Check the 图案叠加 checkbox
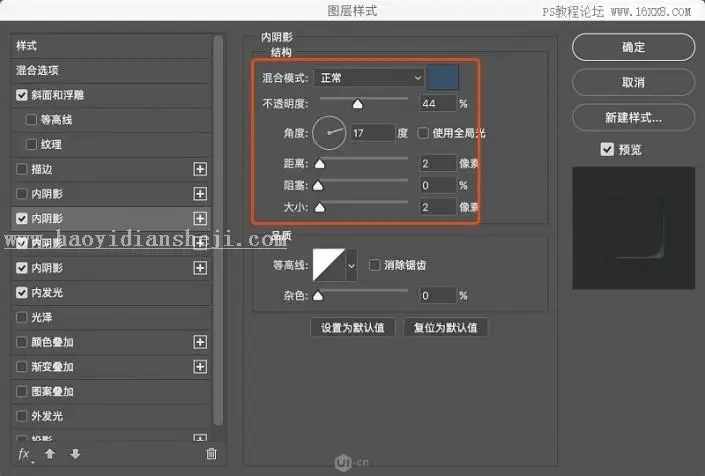Screen dimensions: 705x476 [x=22, y=391]
